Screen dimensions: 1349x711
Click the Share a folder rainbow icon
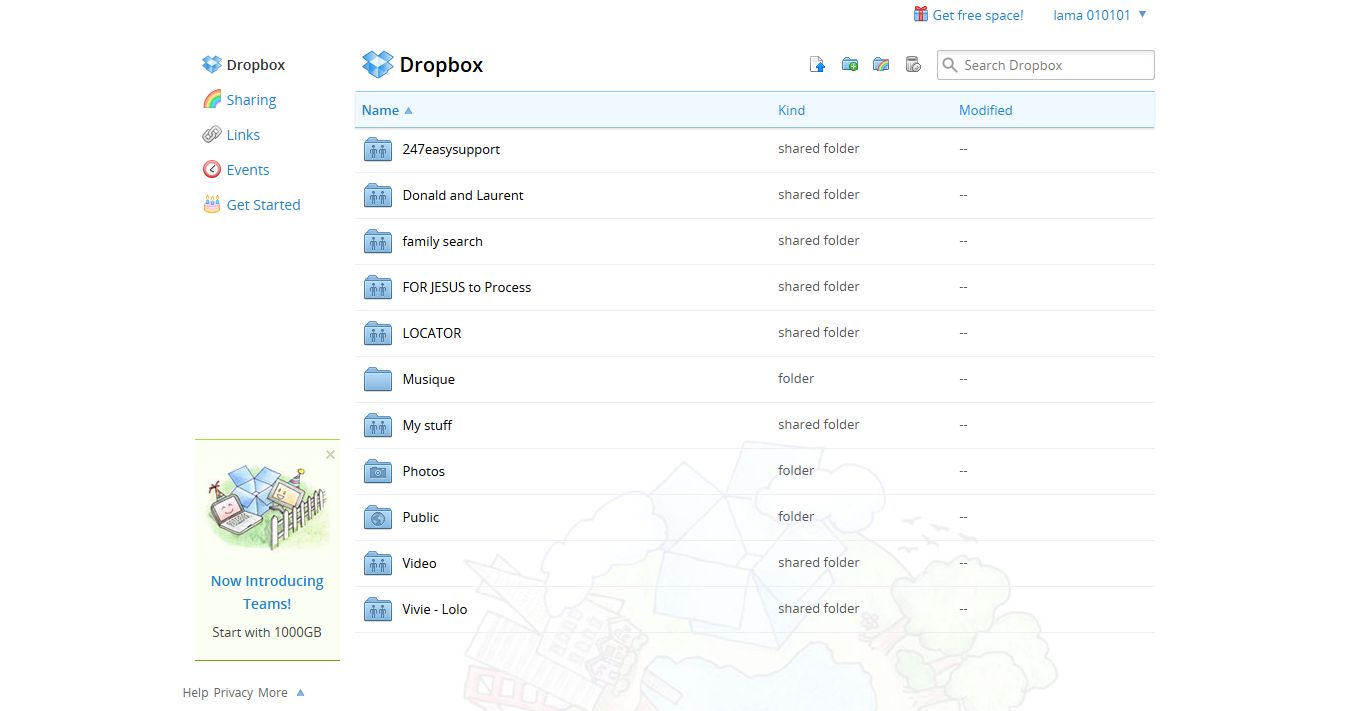point(881,65)
